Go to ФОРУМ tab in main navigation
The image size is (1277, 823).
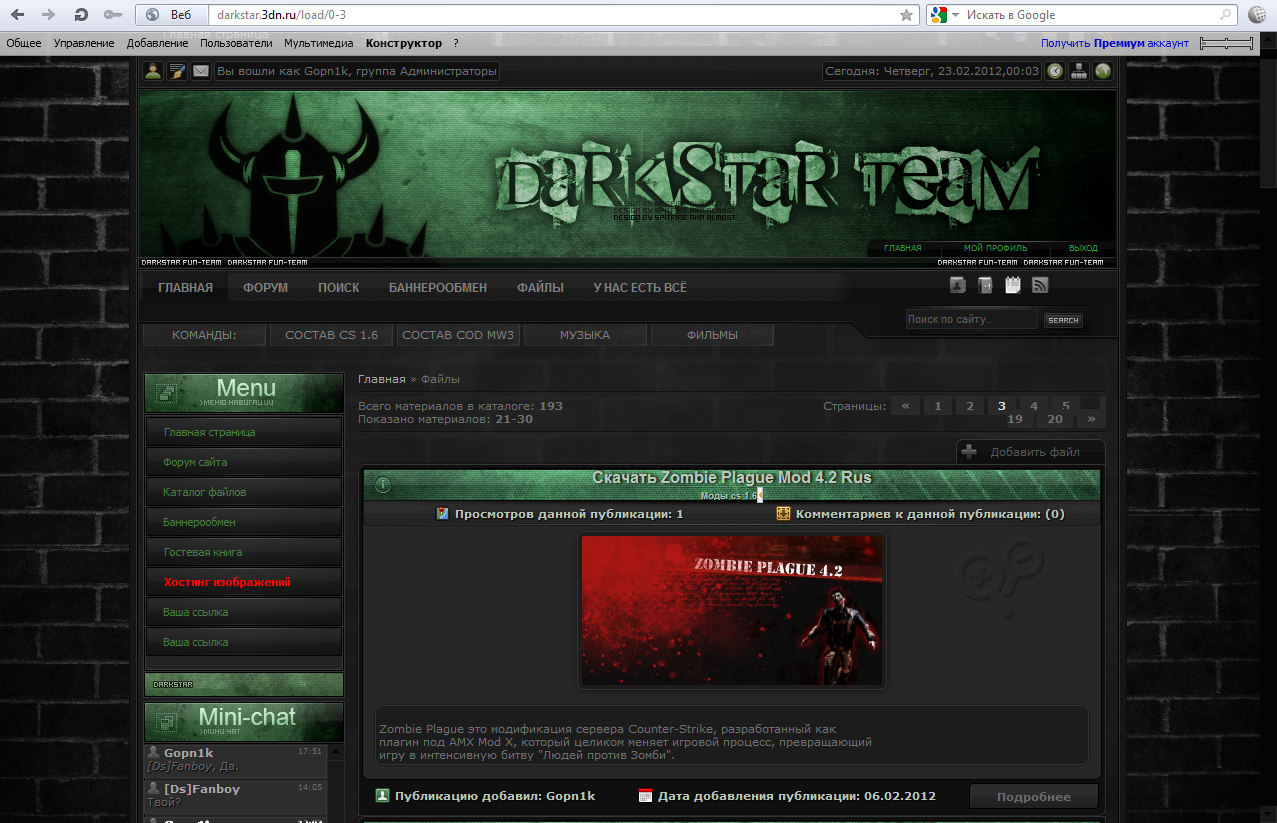coord(265,288)
